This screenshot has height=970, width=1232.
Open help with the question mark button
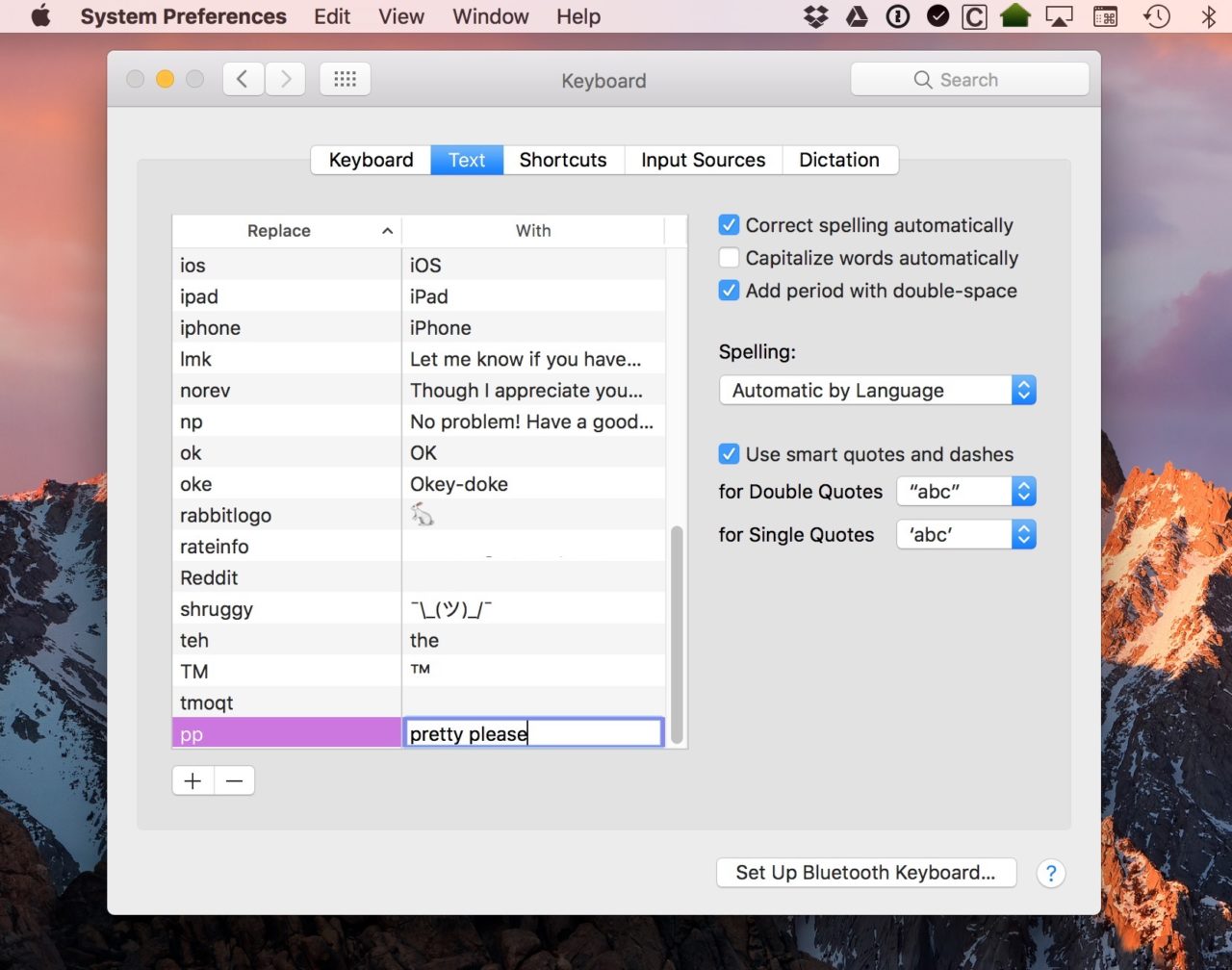pos(1051,874)
